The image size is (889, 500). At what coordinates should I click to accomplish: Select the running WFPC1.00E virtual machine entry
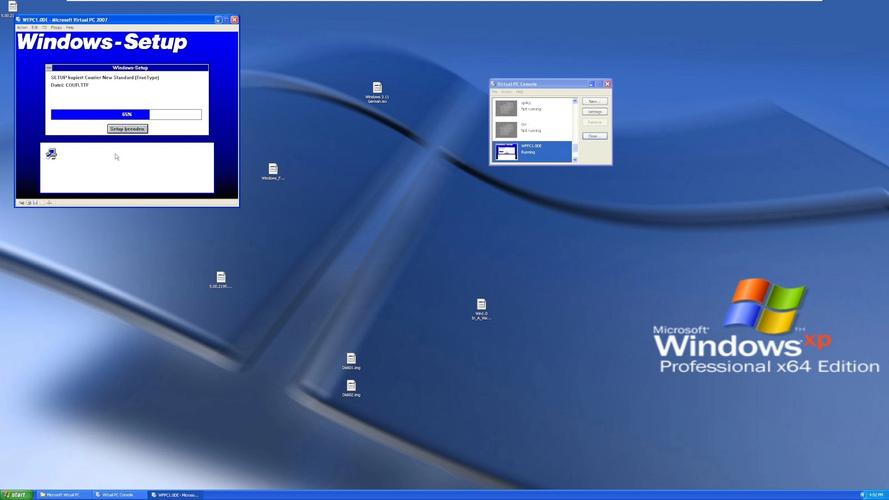[x=532, y=151]
